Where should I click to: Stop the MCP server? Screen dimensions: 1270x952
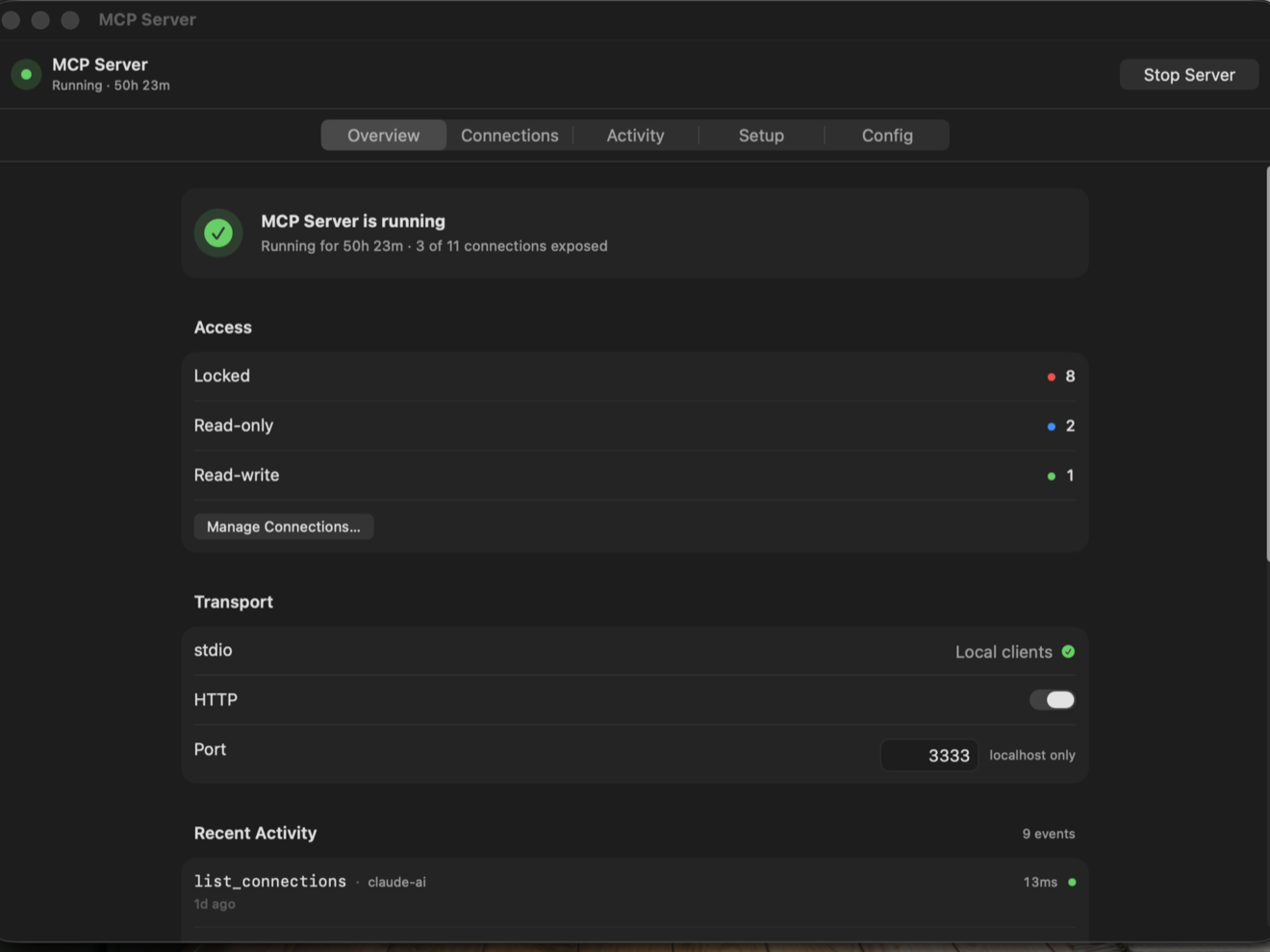(x=1189, y=75)
